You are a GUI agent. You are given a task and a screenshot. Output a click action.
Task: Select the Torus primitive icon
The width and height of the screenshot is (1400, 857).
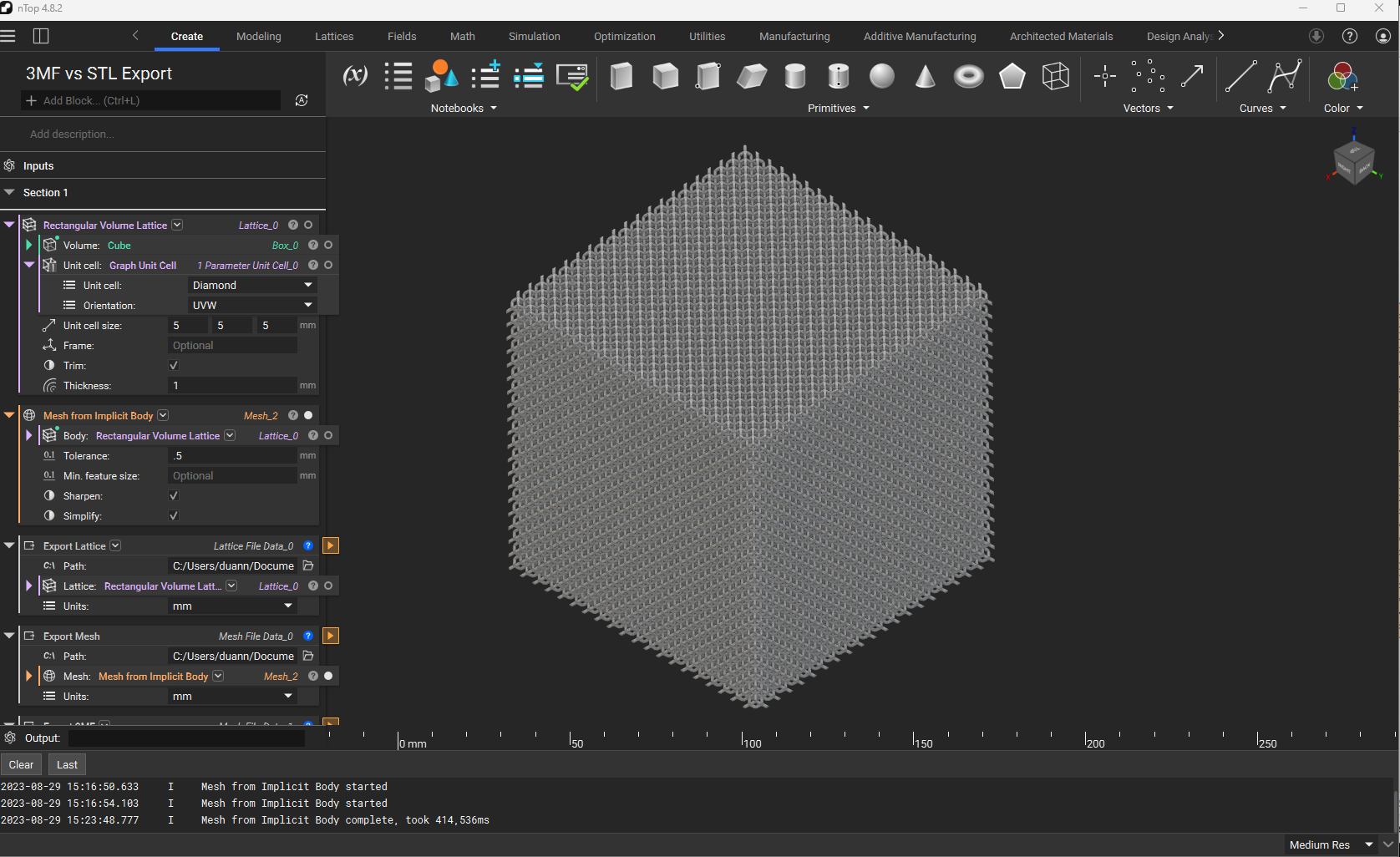[968, 76]
